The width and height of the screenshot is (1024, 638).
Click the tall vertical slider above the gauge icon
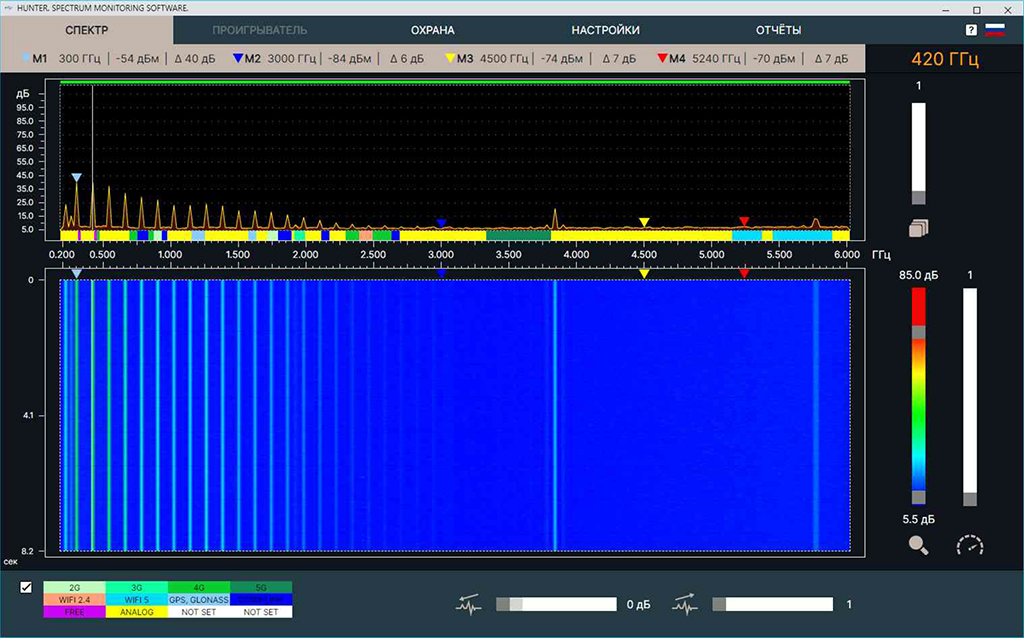point(970,397)
